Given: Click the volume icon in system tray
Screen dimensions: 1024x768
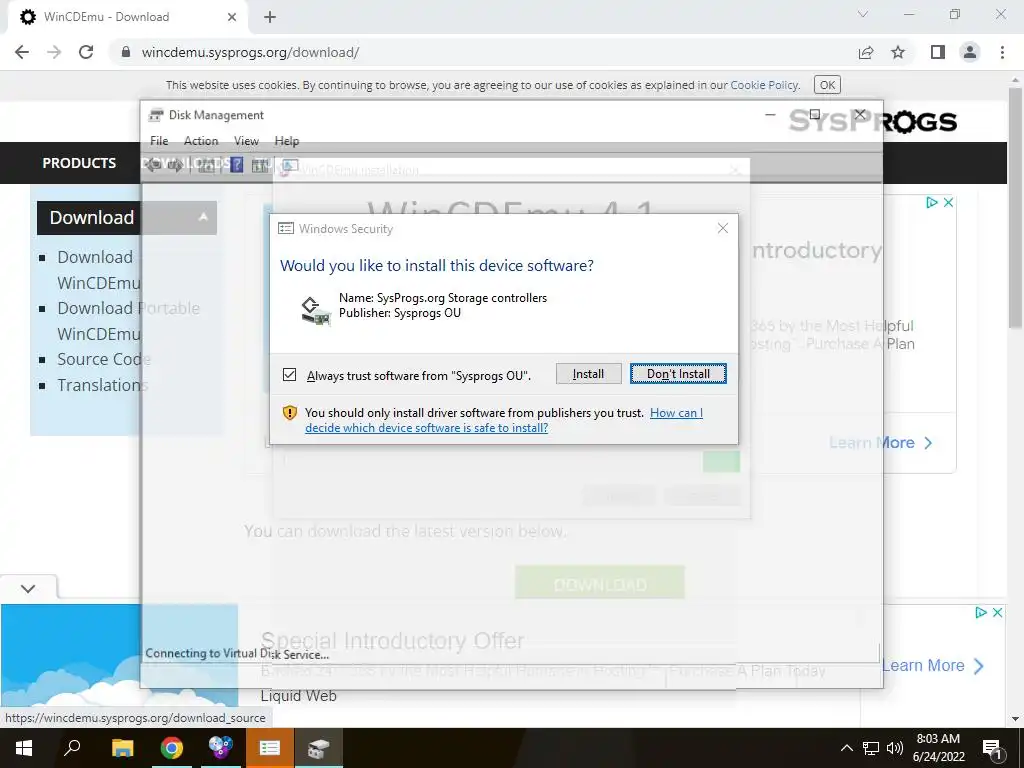Looking at the screenshot, I should (x=895, y=748).
